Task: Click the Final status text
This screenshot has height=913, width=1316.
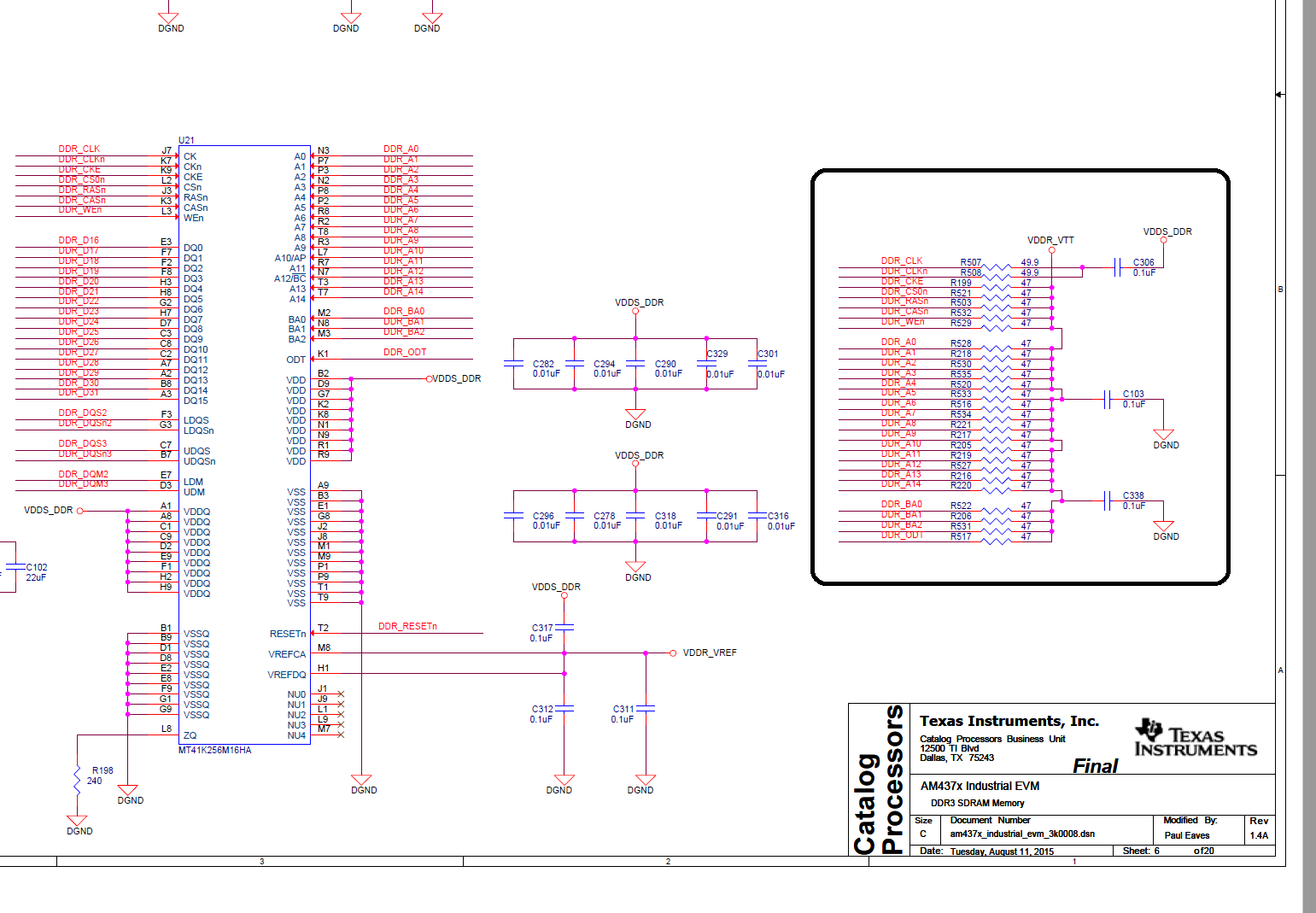Action: point(1096,766)
